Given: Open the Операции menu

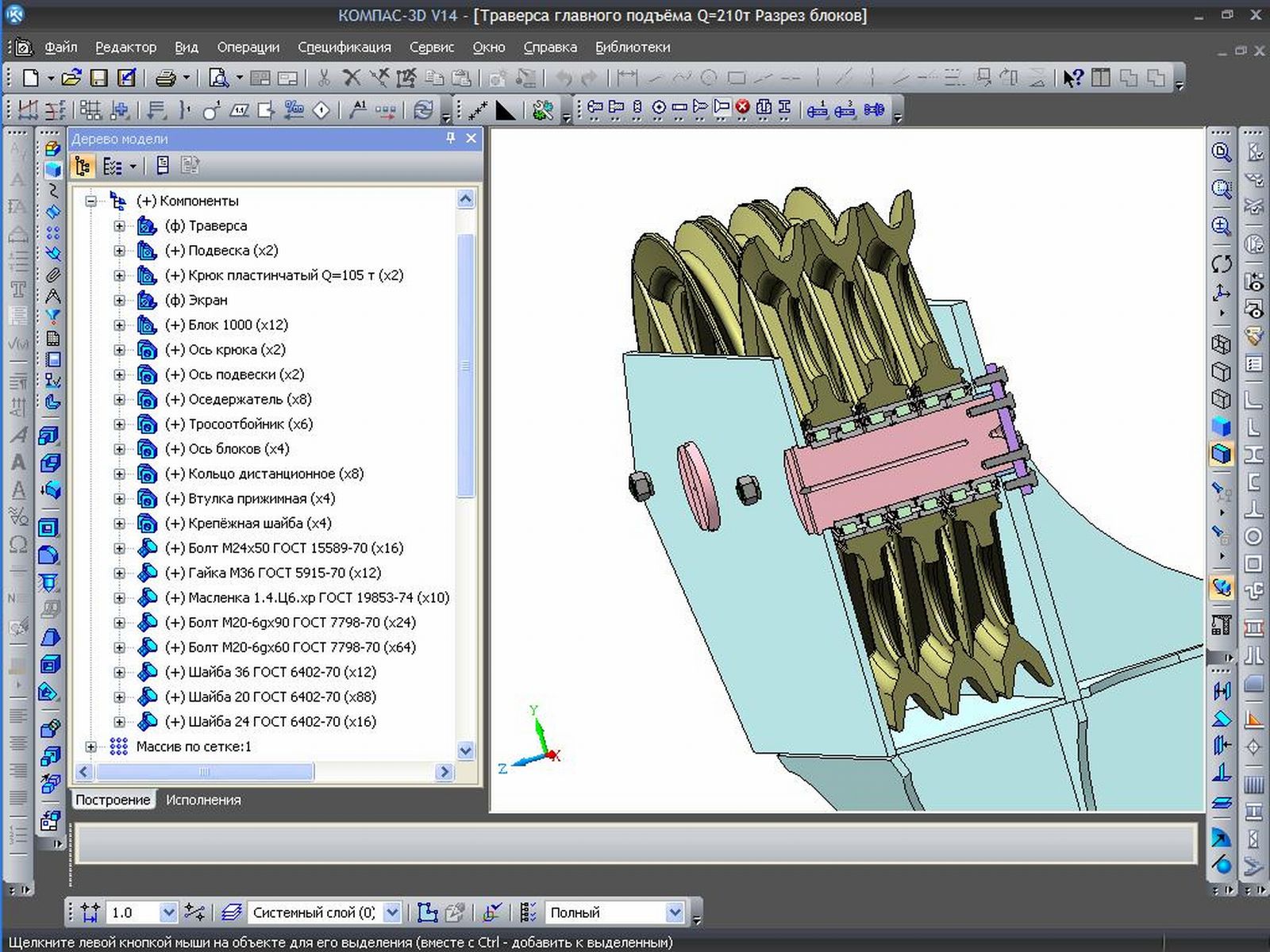Looking at the screenshot, I should pyautogui.click(x=248, y=48).
